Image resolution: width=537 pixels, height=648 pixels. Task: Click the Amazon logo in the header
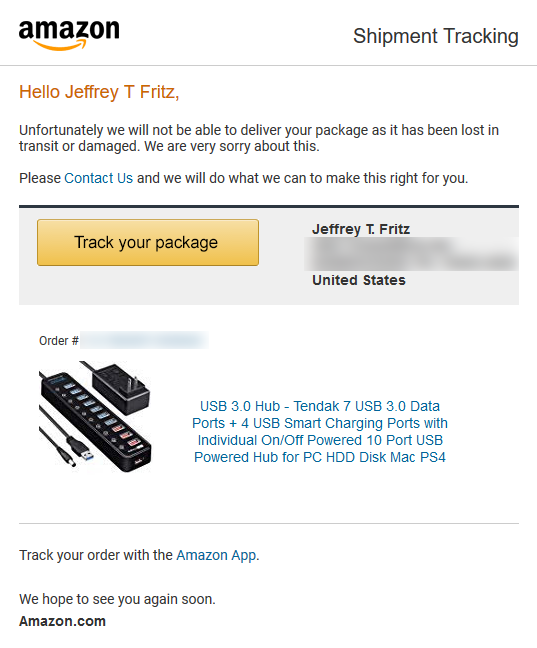click(x=69, y=35)
